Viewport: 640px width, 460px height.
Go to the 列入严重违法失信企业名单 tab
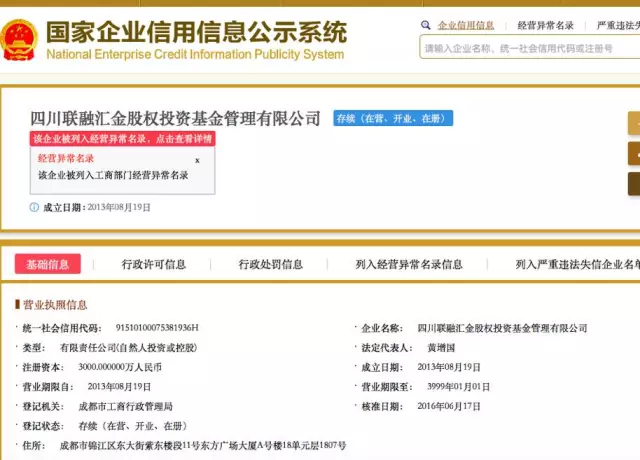pos(577,264)
